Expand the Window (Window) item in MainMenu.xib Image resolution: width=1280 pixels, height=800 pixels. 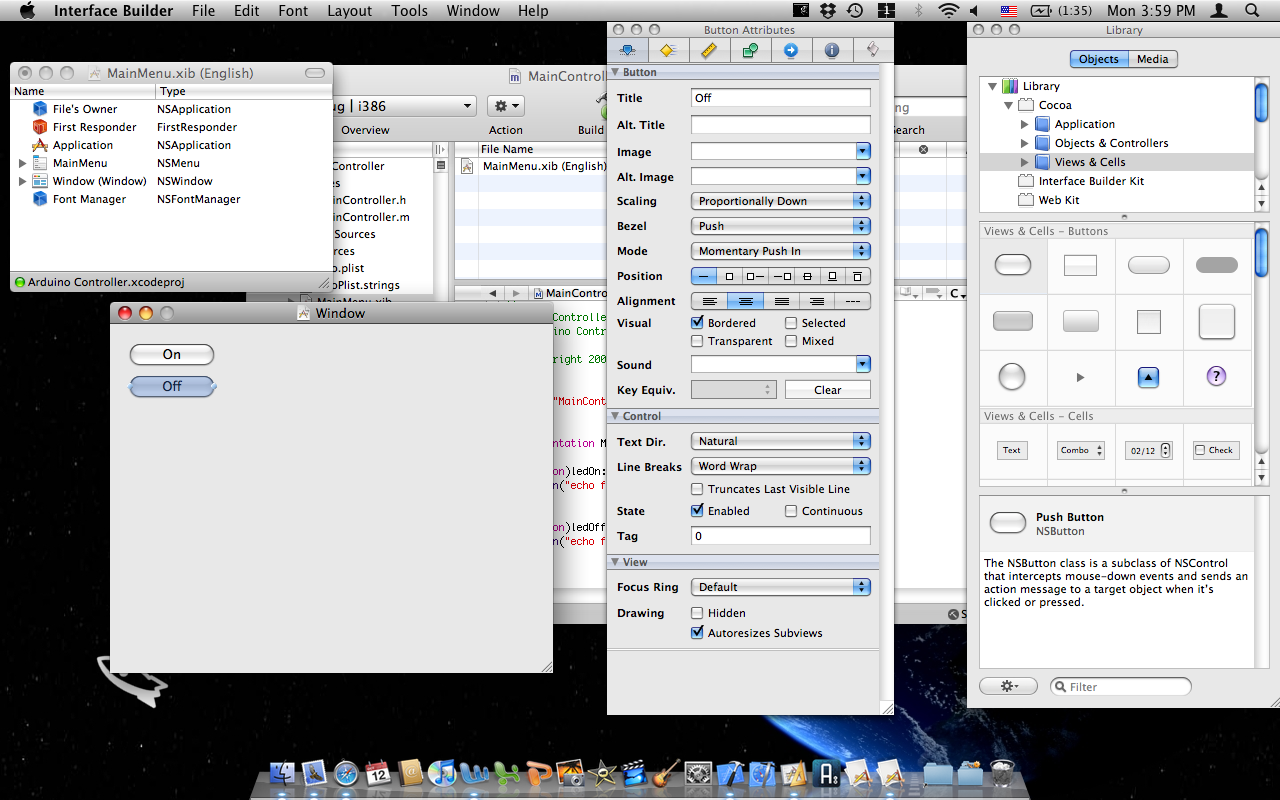pyautogui.click(x=23, y=181)
